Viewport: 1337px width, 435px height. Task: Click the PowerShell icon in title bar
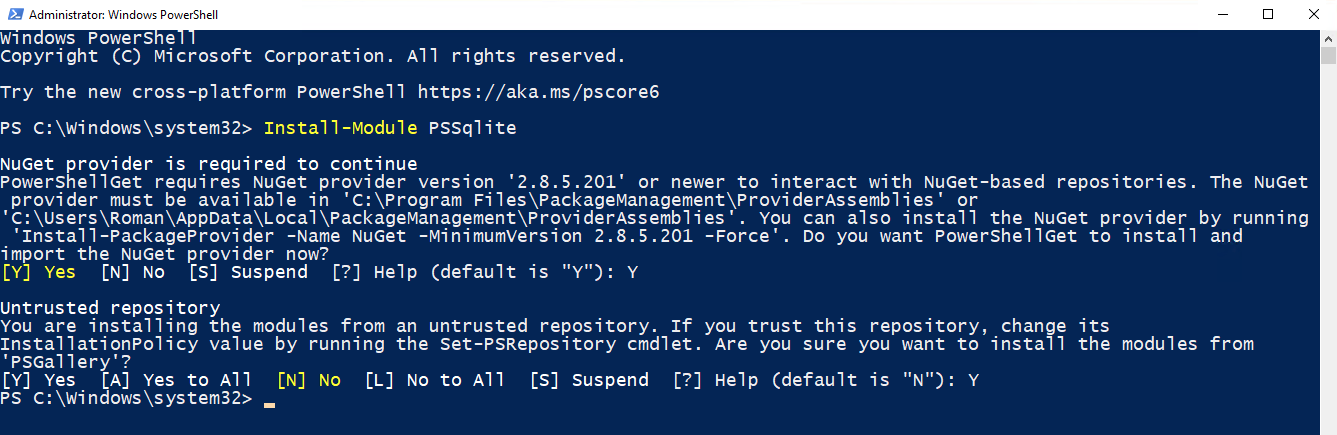tap(12, 15)
